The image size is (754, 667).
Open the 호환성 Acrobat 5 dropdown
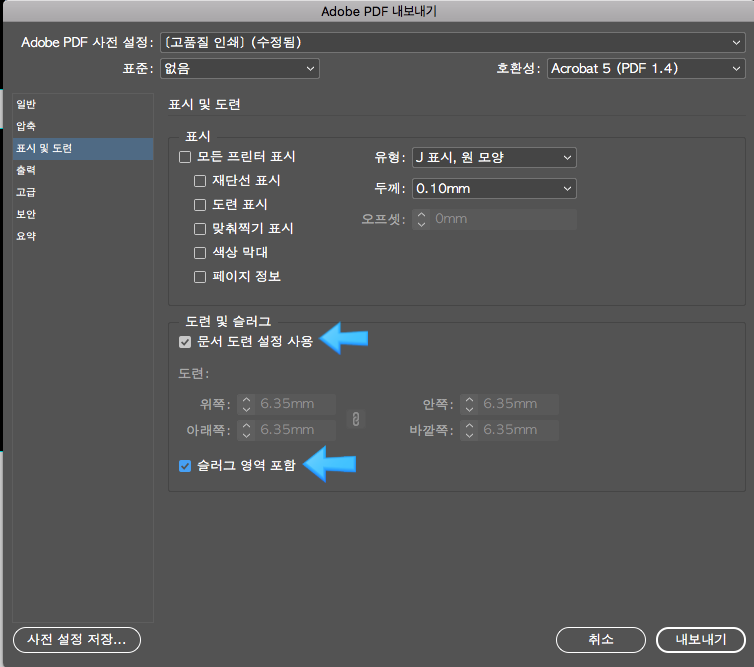click(646, 68)
